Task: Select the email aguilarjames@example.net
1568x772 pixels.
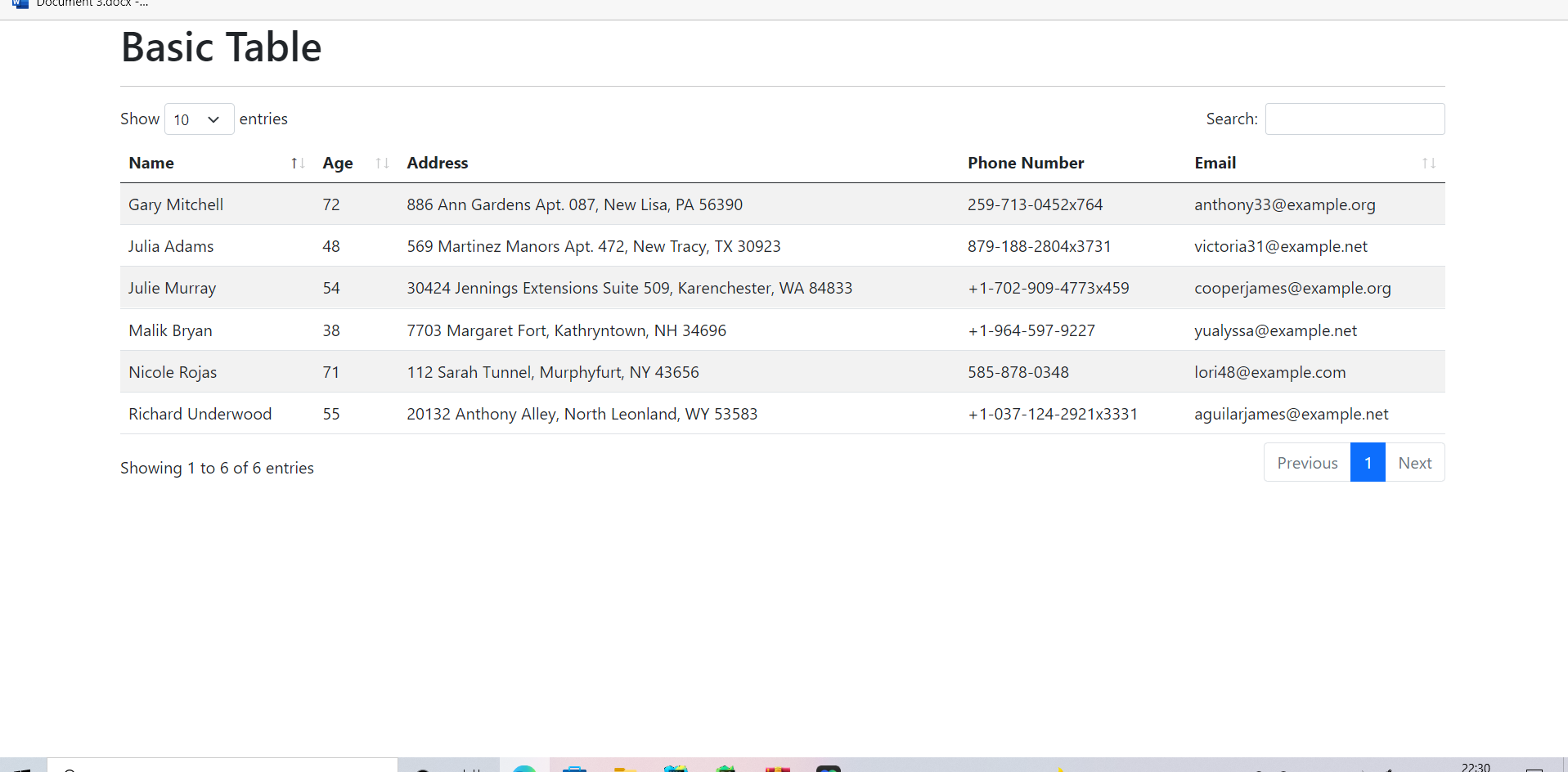Action: (x=1292, y=414)
